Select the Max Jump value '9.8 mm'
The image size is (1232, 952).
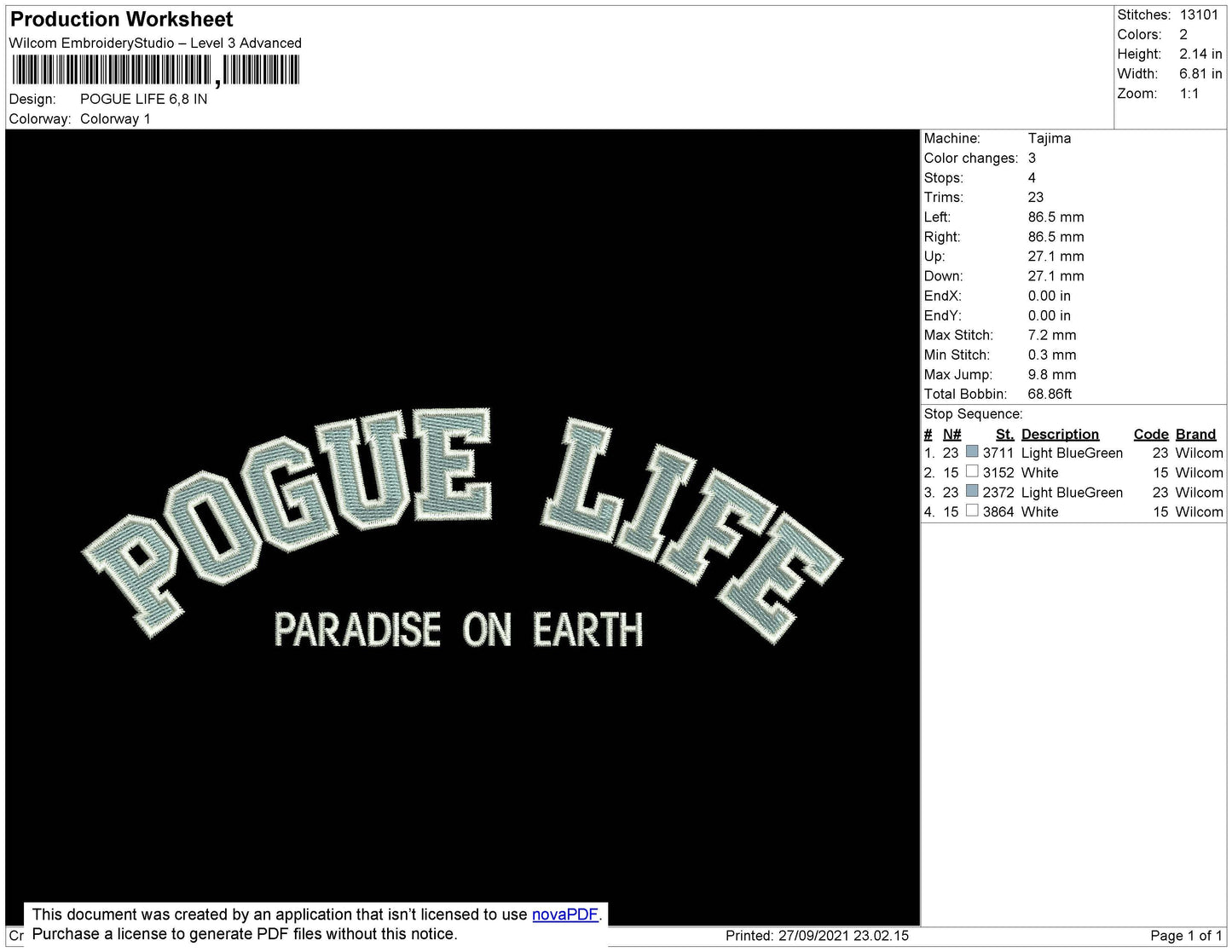[1052, 374]
